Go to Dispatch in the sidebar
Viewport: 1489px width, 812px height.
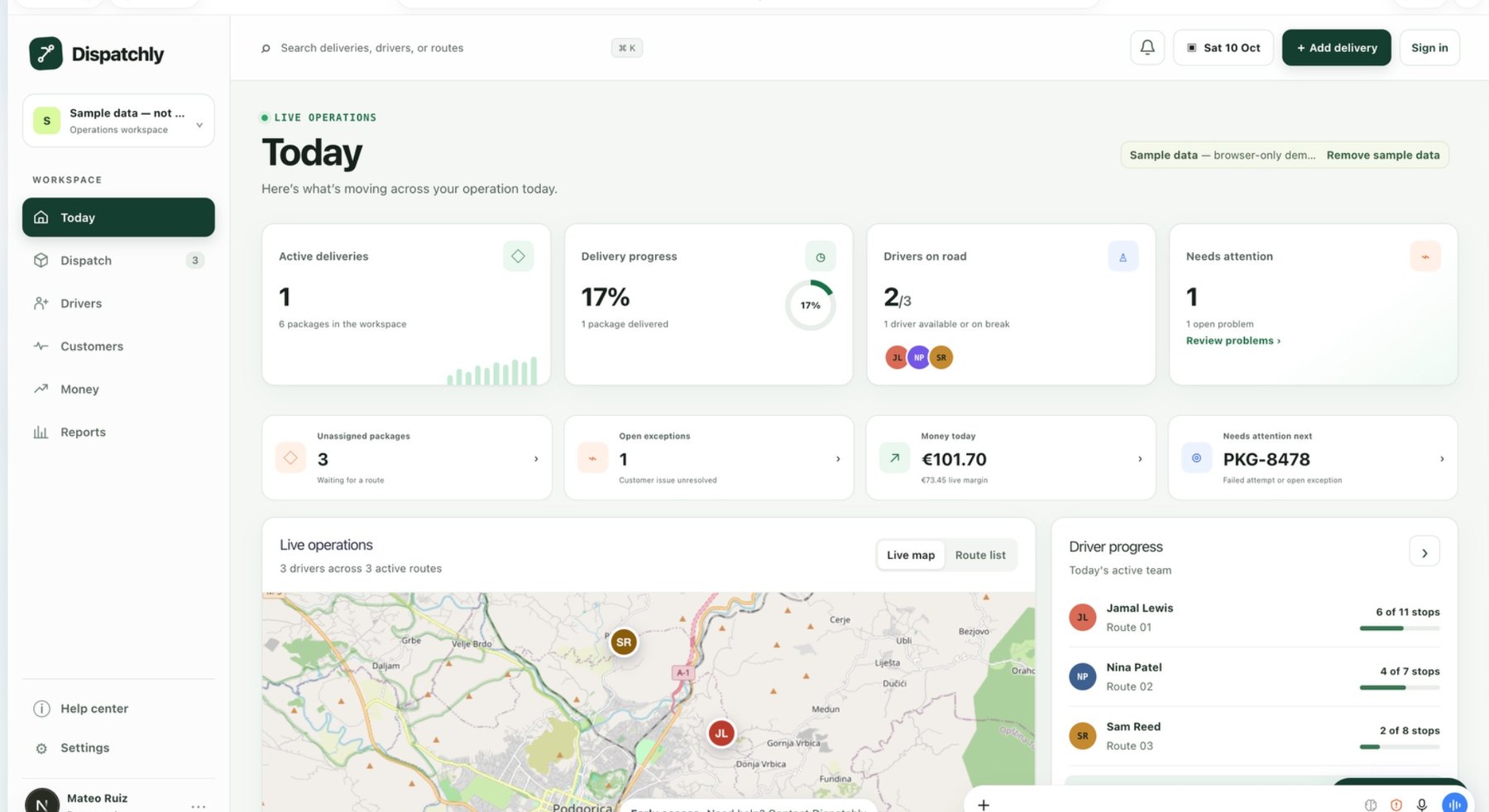point(118,260)
